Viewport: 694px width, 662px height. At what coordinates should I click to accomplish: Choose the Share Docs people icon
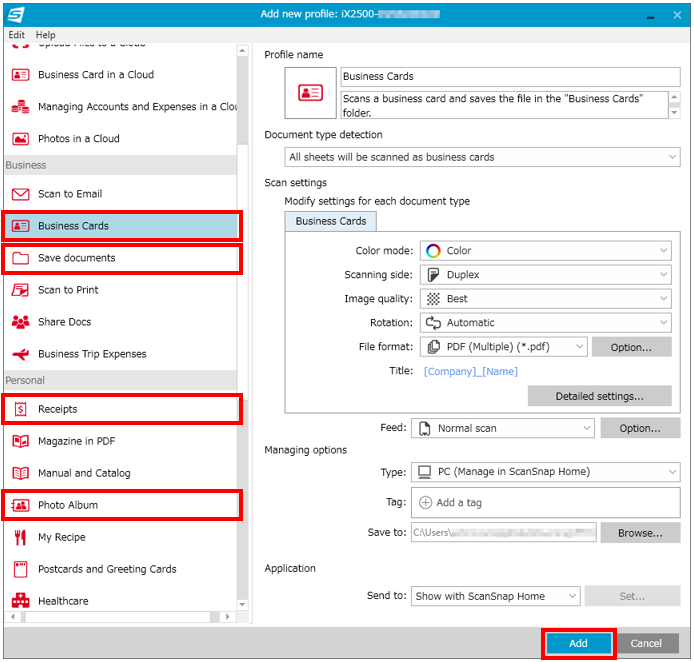[20, 322]
